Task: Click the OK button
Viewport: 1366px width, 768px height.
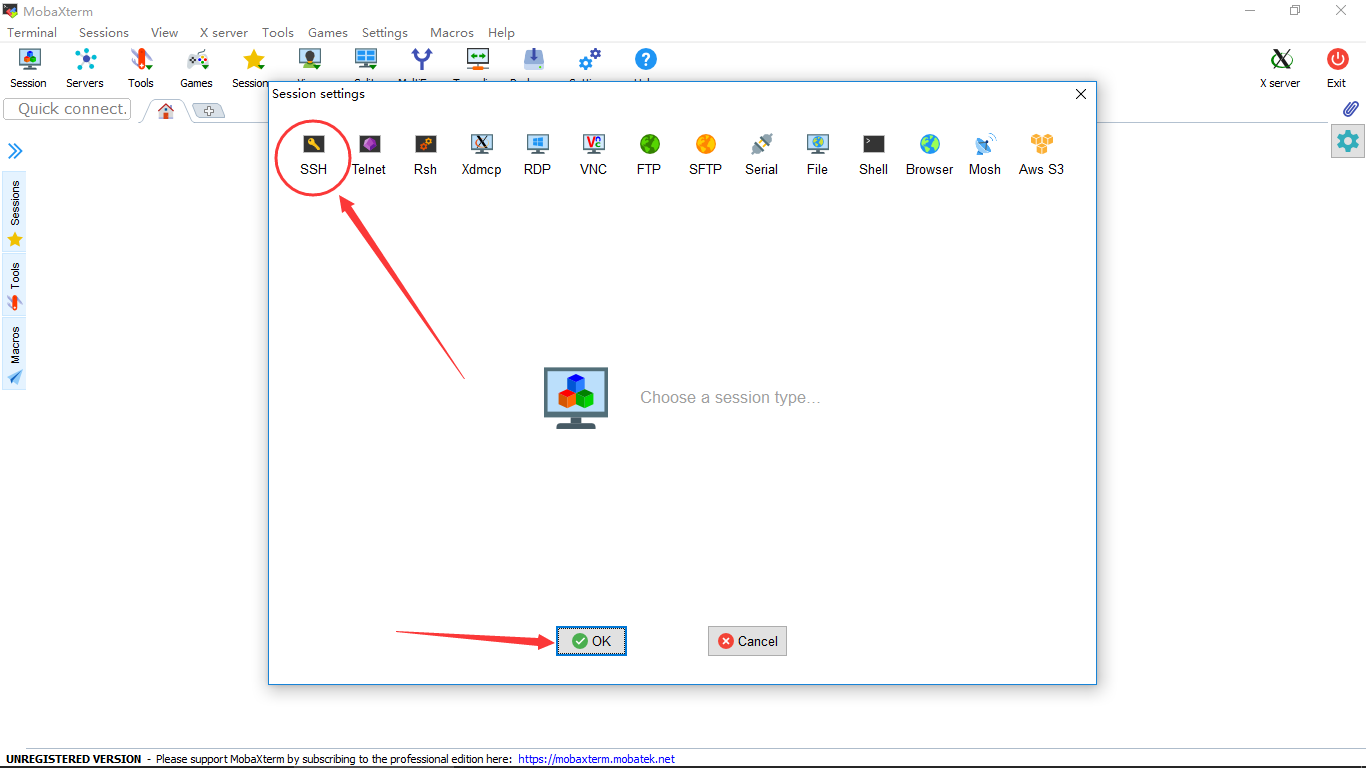Action: click(x=591, y=641)
